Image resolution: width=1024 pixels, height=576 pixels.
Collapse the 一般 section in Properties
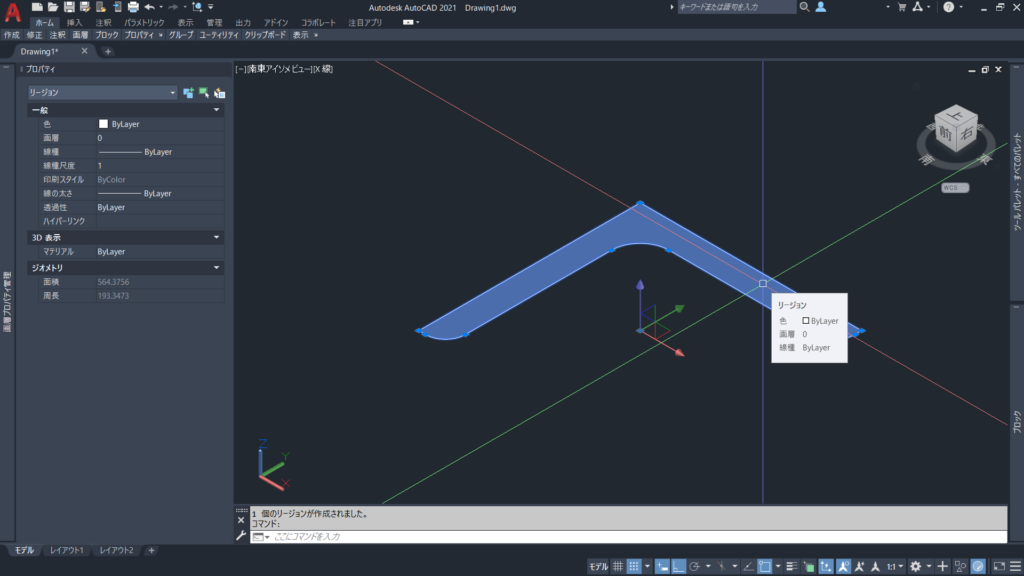(x=216, y=110)
